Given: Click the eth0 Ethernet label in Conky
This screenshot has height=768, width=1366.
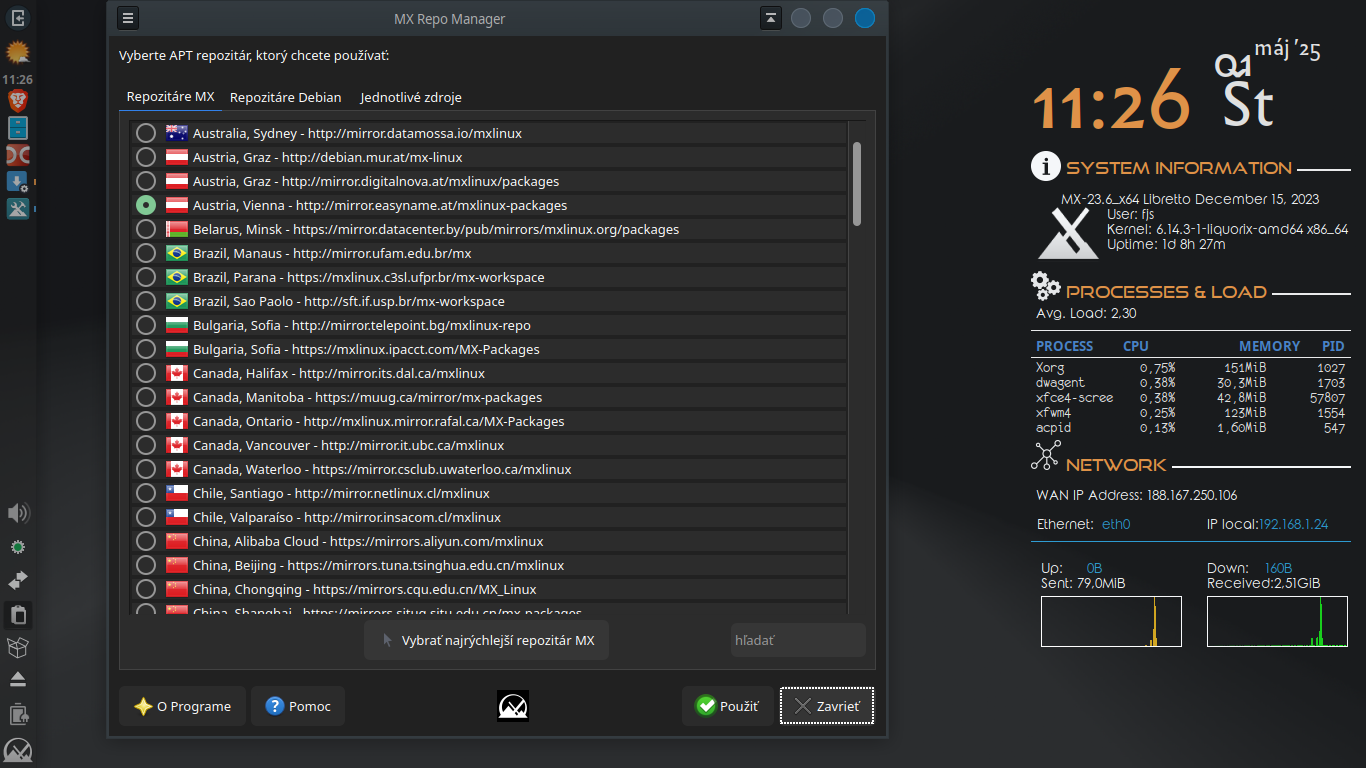Looking at the screenshot, I should point(1116,524).
